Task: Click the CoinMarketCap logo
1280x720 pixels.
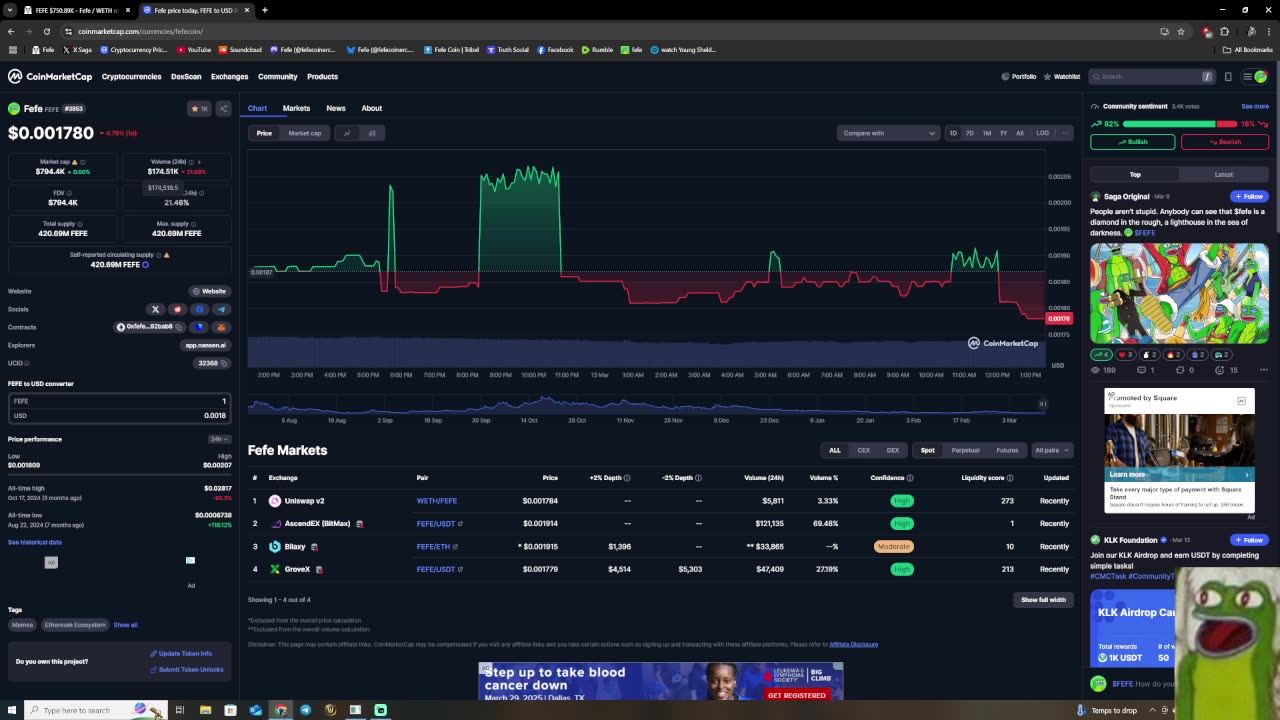Action: [50, 76]
